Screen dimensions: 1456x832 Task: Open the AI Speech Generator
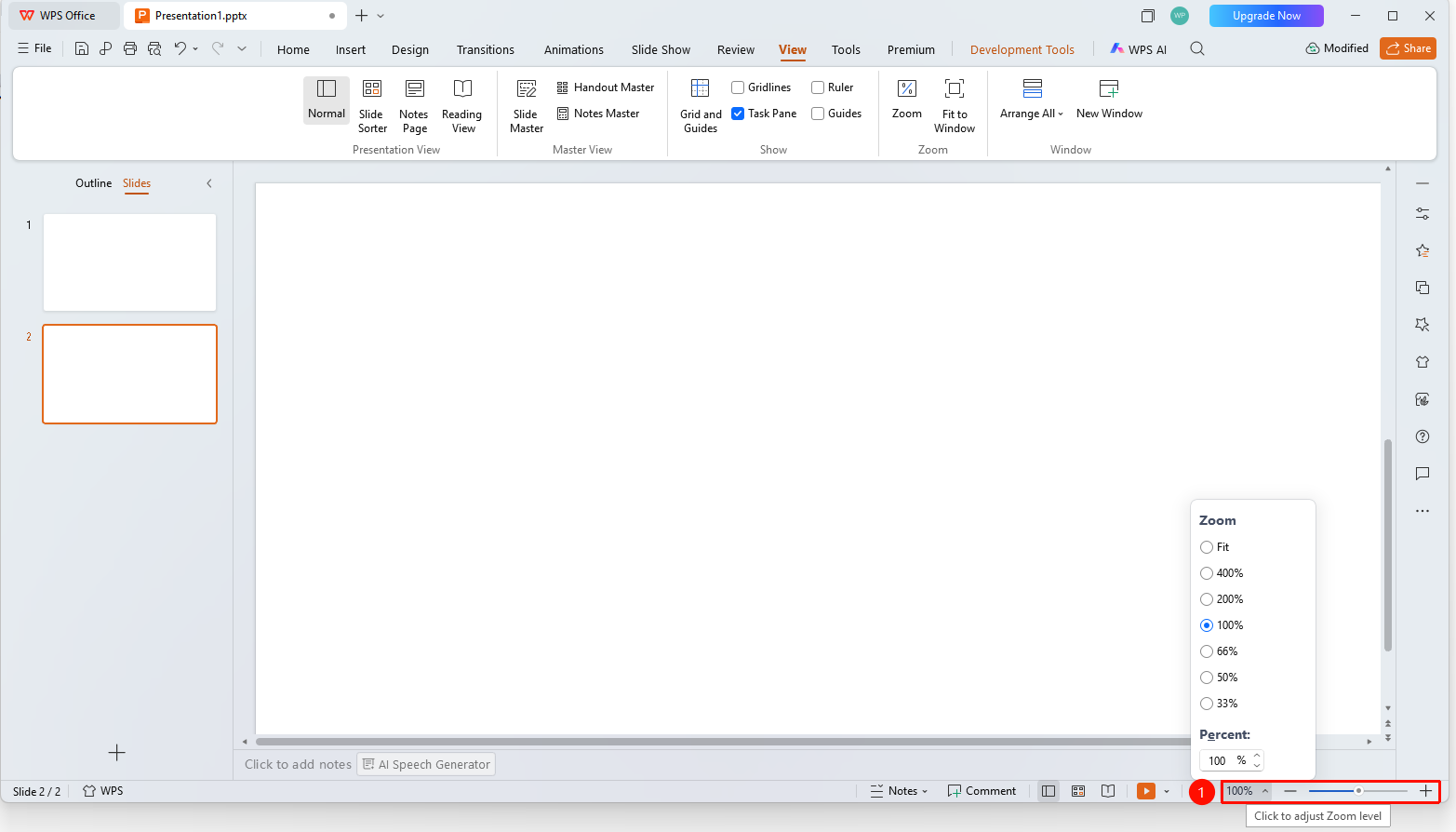426,764
